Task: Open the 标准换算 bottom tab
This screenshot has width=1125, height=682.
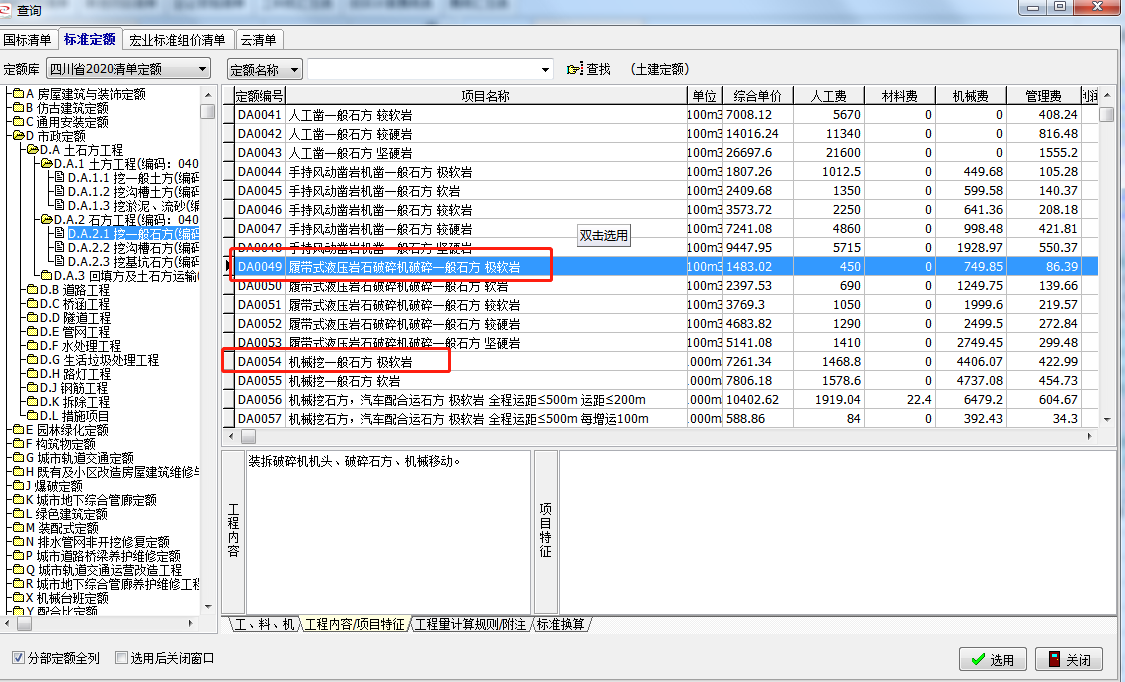Action: coord(560,624)
